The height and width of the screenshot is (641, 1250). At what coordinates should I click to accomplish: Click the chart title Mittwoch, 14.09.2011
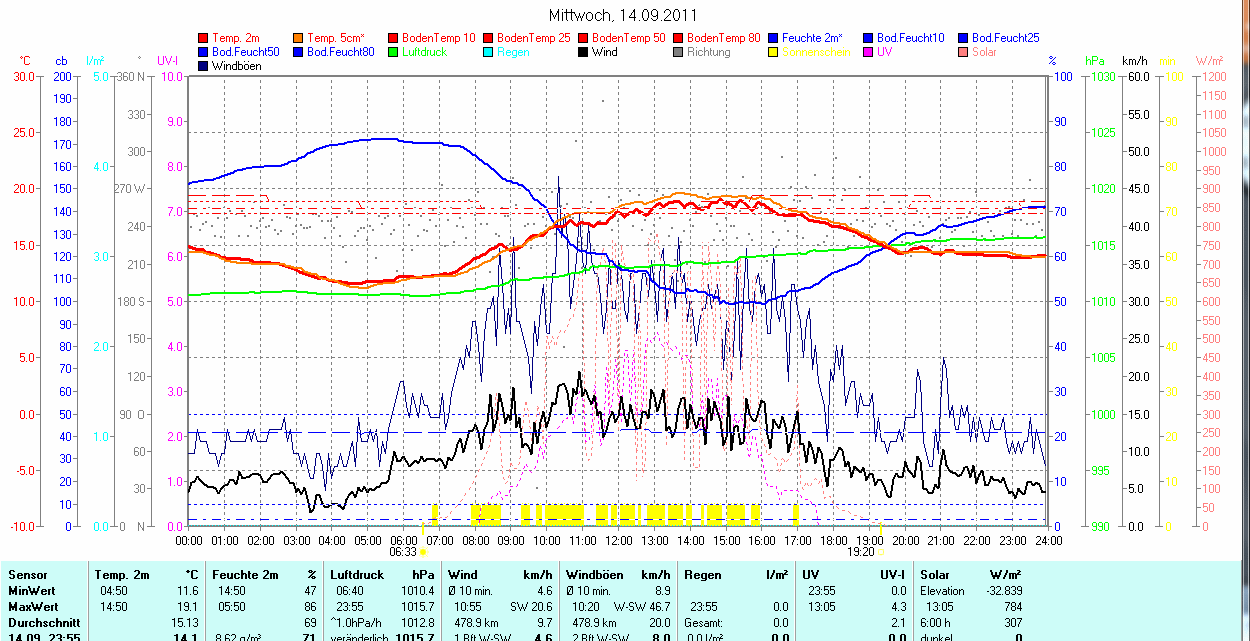click(624, 15)
